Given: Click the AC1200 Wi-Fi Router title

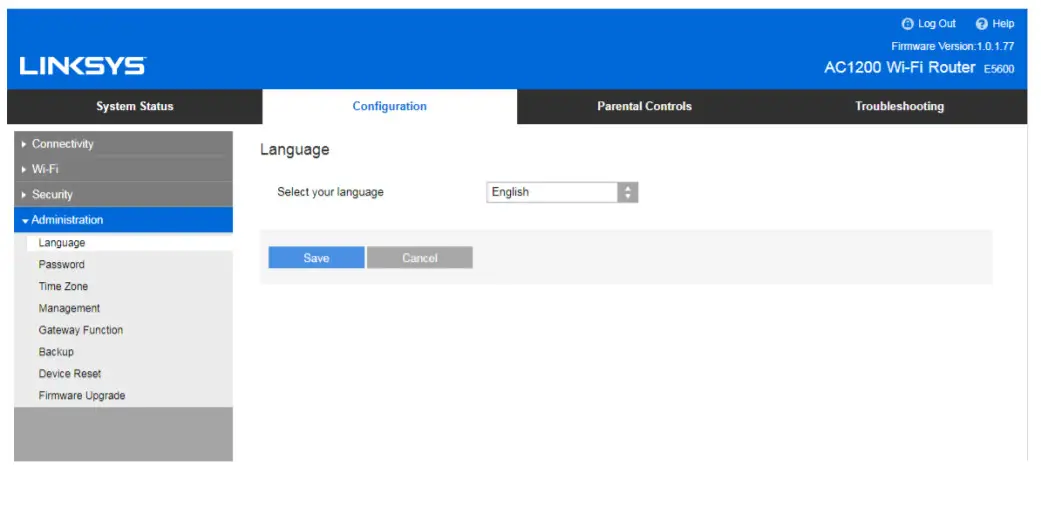Looking at the screenshot, I should 900,67.
